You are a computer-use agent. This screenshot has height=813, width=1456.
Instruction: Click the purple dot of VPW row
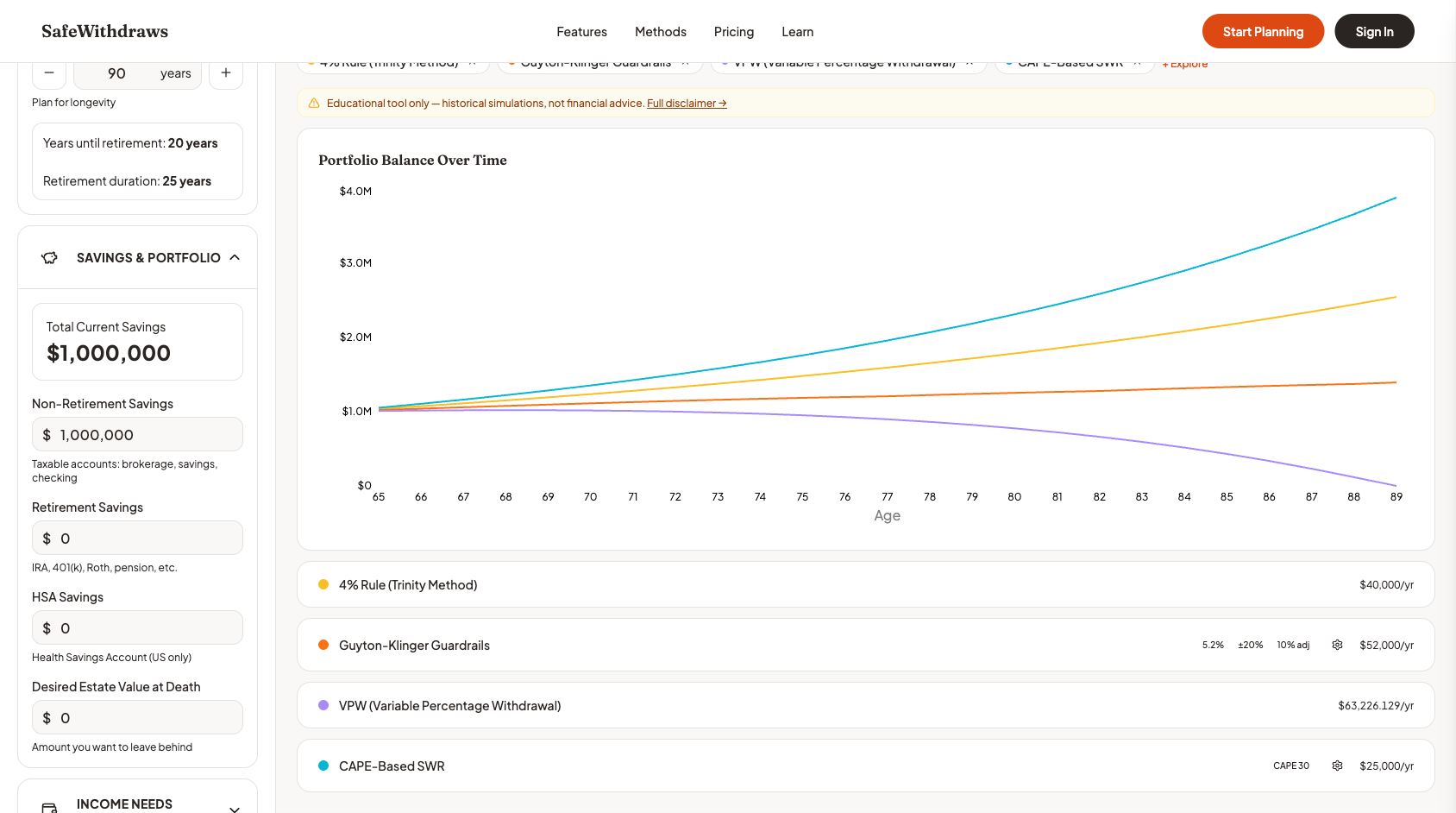(x=323, y=705)
